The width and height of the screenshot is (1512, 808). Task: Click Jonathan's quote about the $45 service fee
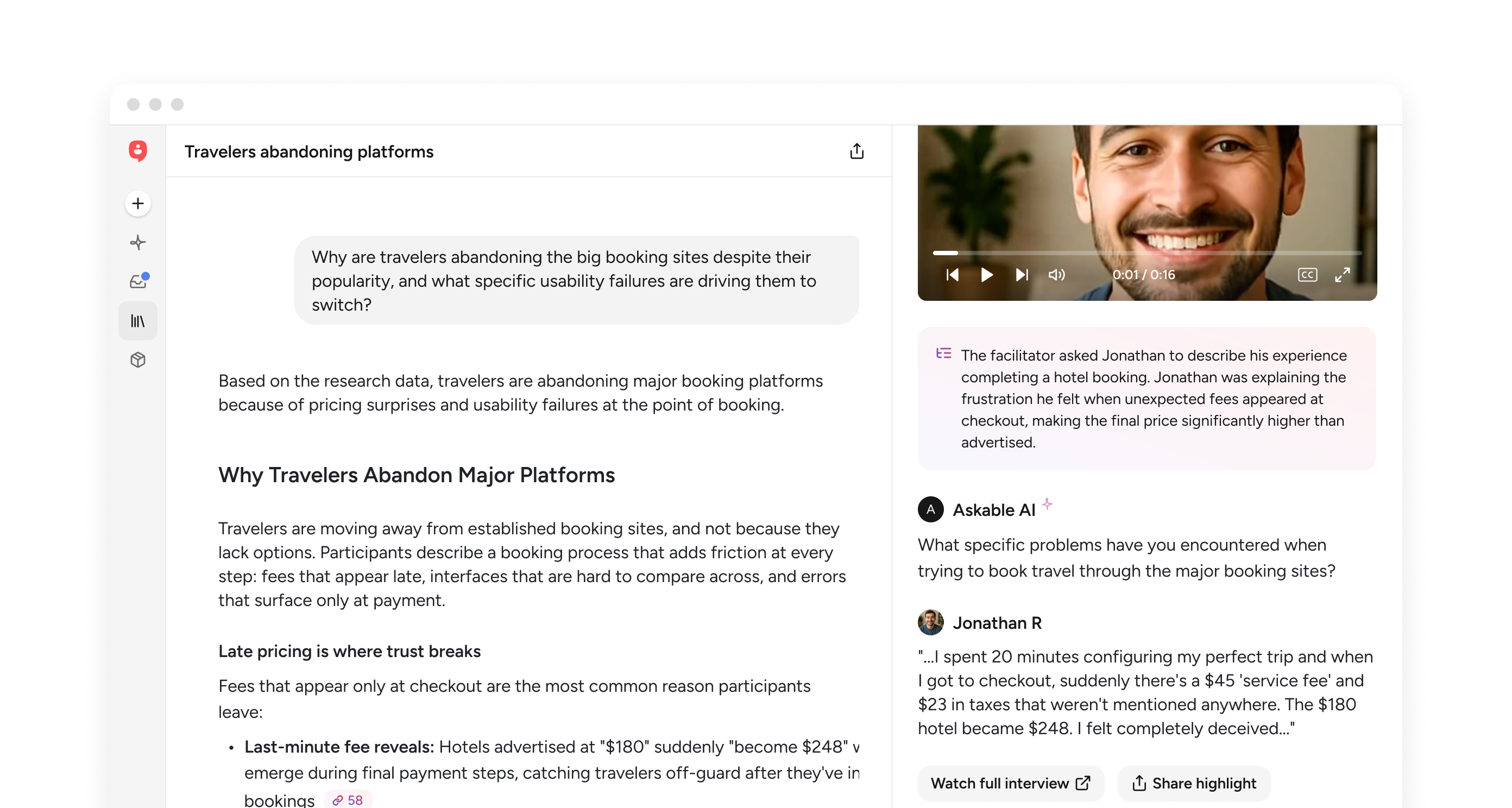click(x=1145, y=692)
